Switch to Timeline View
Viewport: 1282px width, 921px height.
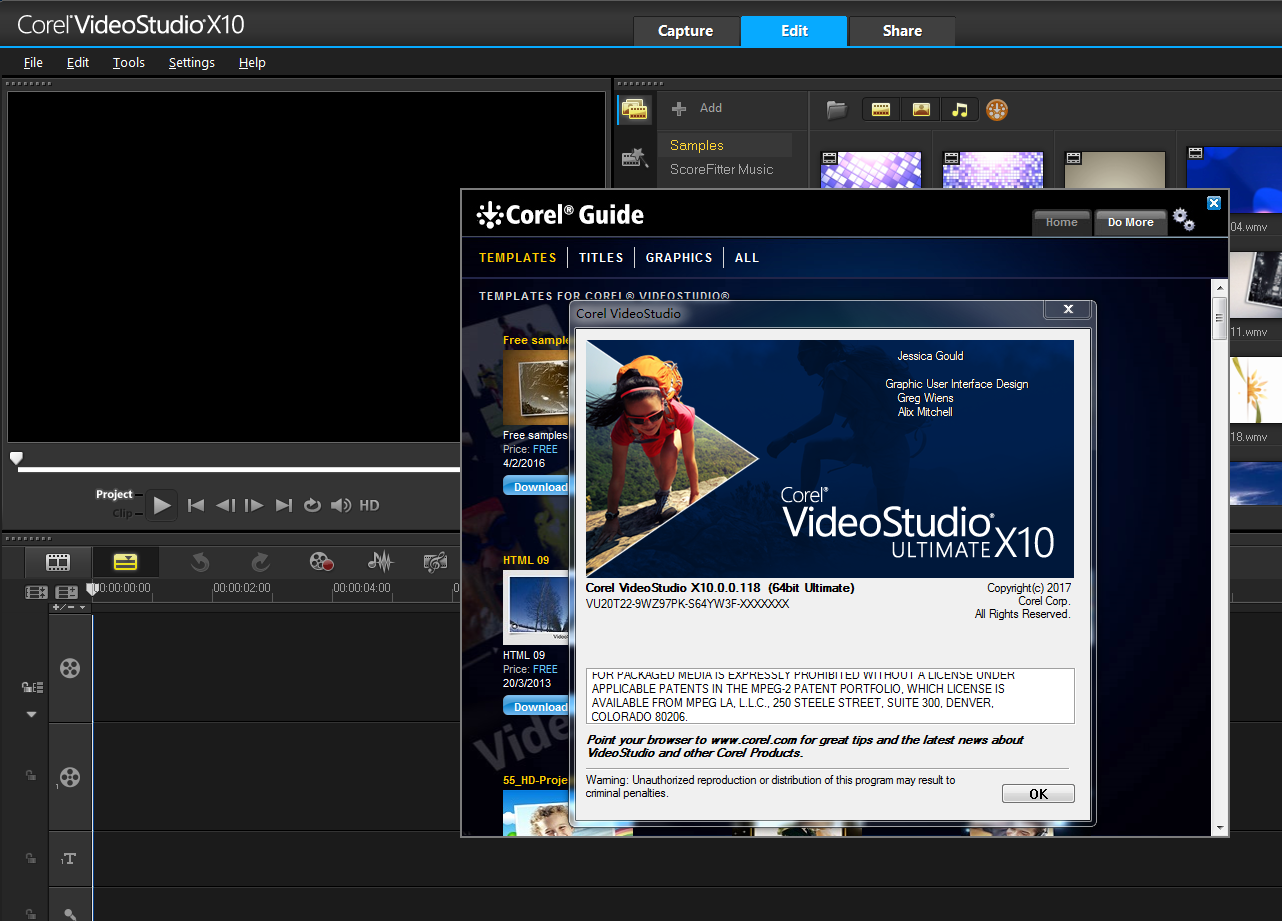(125, 563)
